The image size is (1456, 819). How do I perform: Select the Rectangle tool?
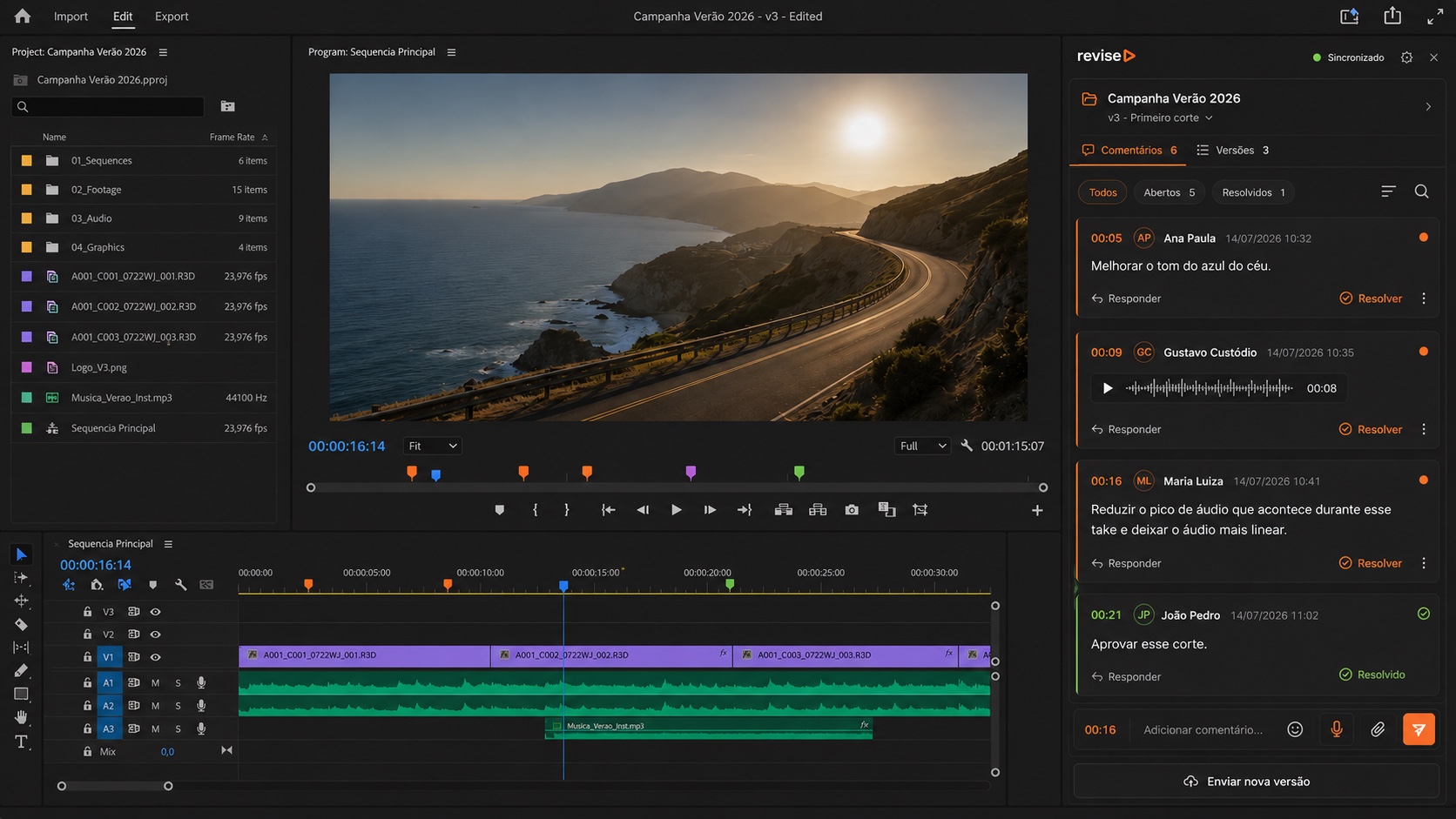21,694
